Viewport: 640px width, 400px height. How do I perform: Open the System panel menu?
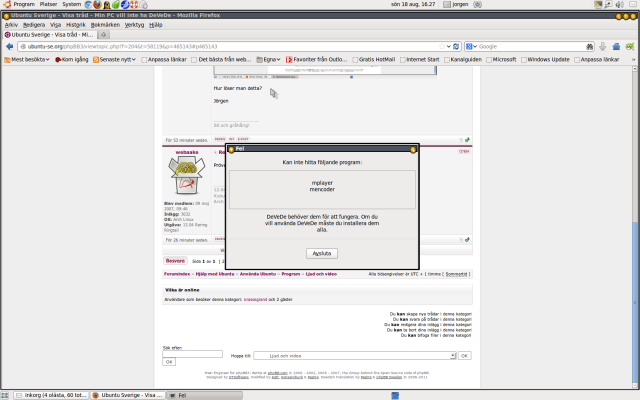coord(71,4)
